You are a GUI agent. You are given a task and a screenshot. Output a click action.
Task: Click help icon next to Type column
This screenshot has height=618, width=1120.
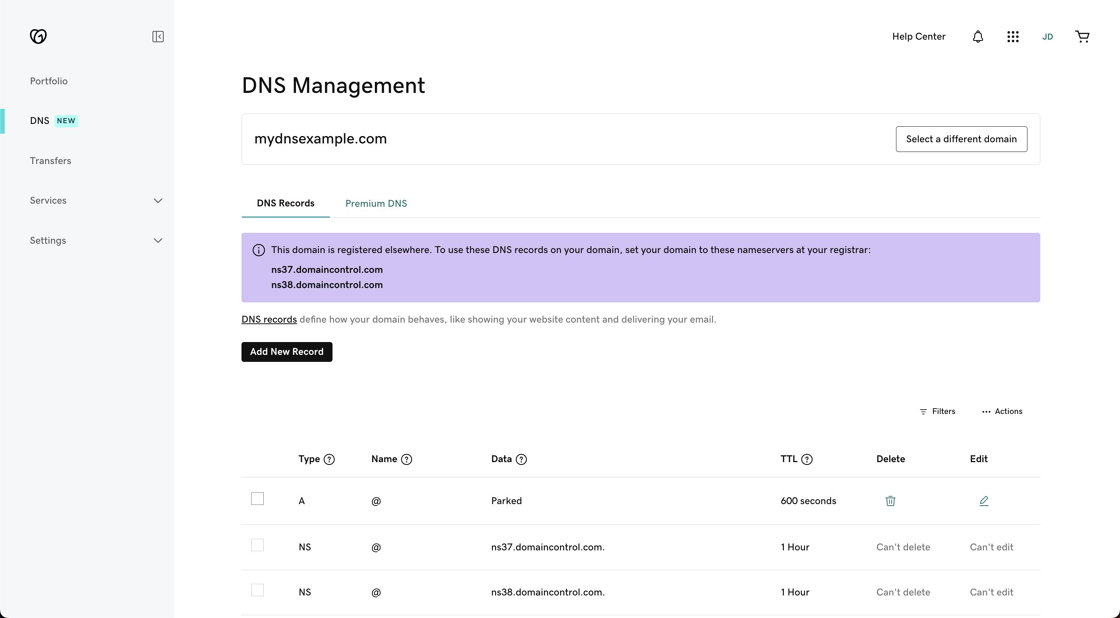point(329,459)
